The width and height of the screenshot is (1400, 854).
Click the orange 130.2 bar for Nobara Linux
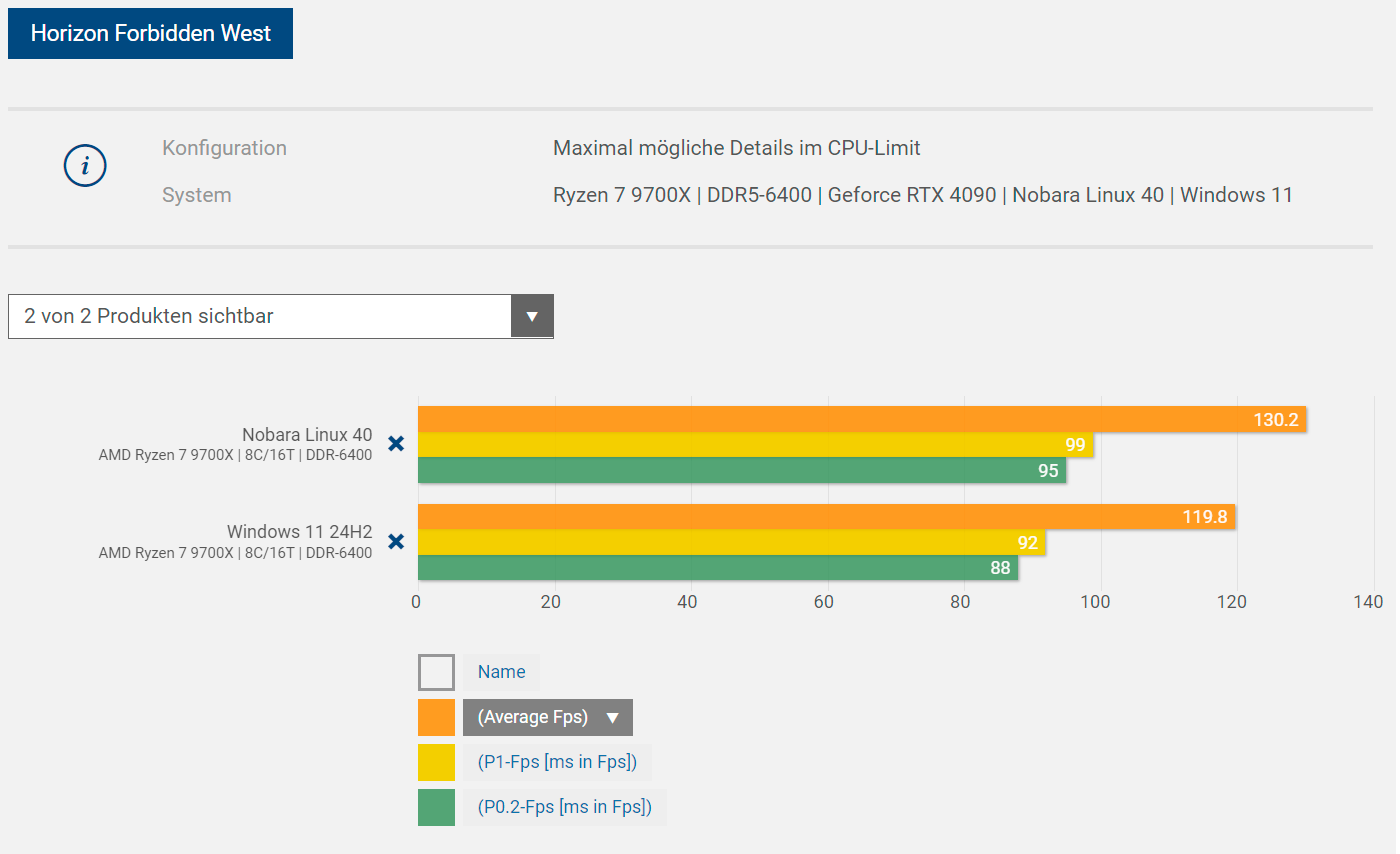point(862,419)
